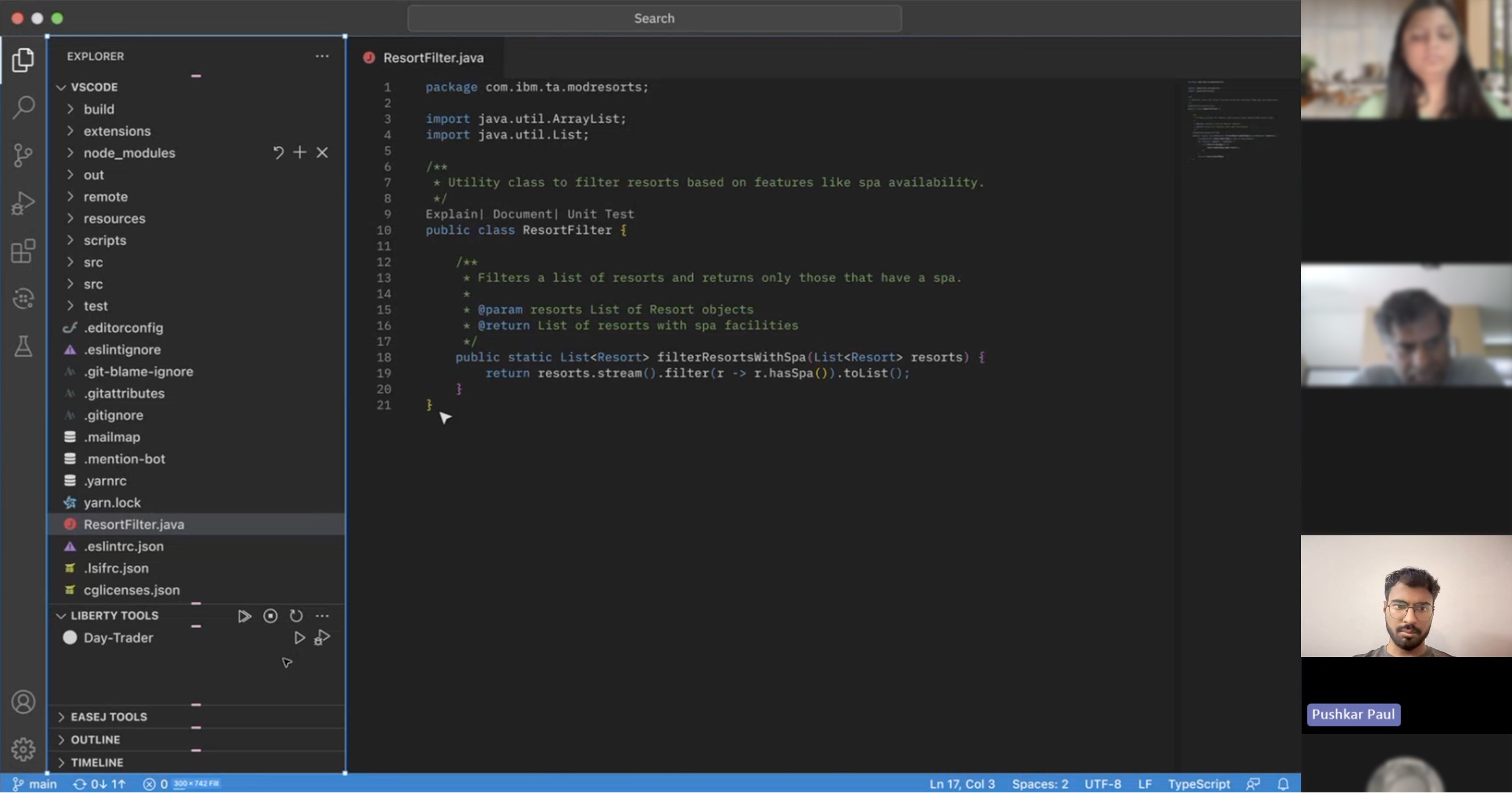1512x793 pixels.
Task: Collapse the LIBERTY TOOLS section
Action: tap(114, 615)
